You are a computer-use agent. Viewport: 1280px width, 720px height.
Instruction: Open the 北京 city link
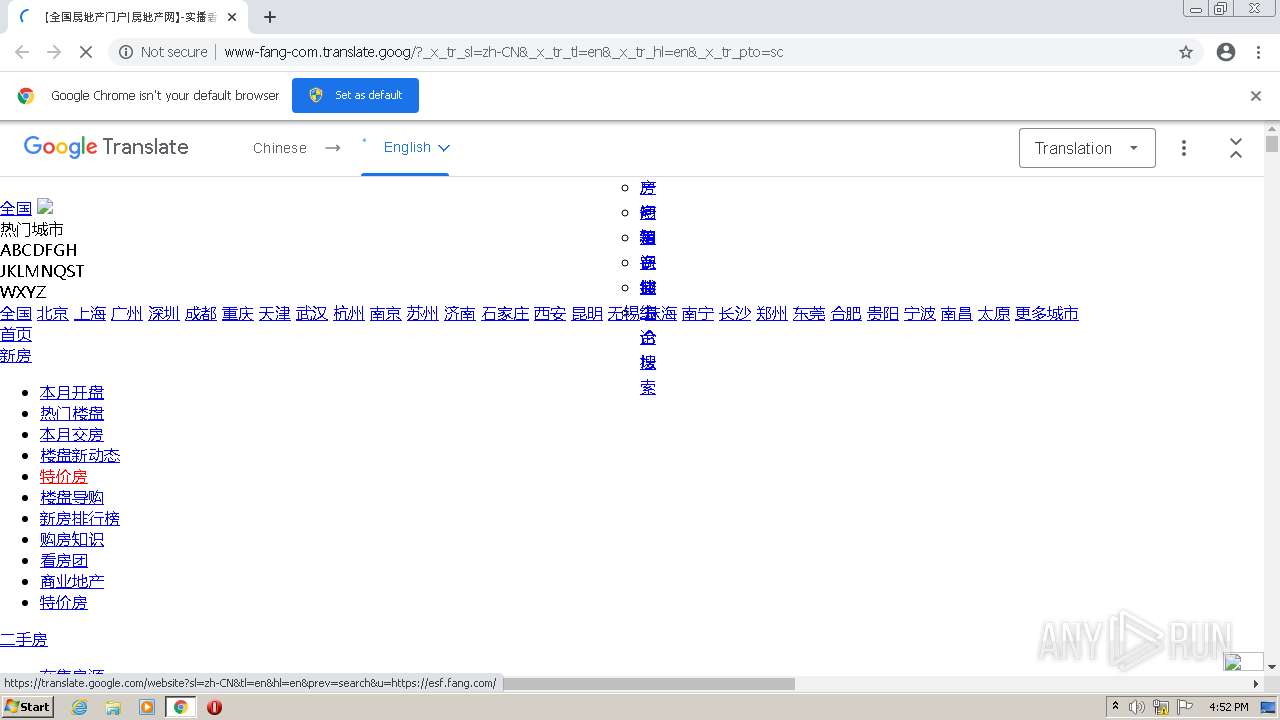(53, 313)
